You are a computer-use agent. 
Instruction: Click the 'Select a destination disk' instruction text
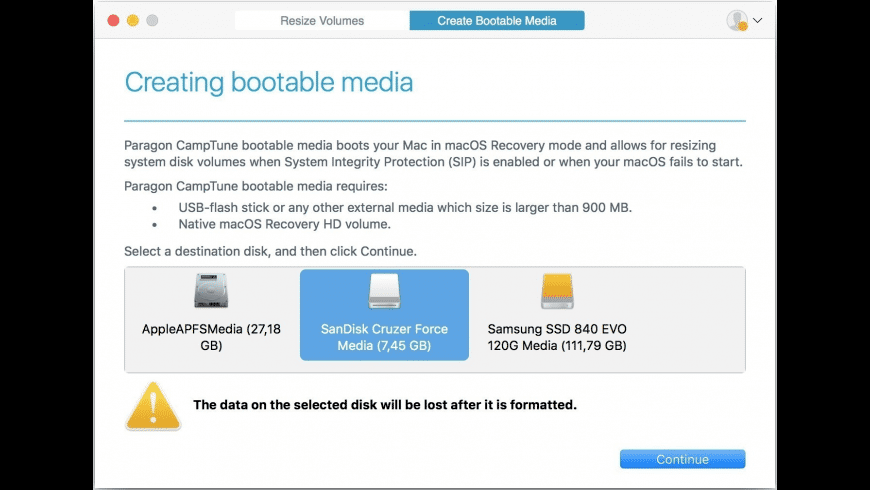[x=270, y=251]
